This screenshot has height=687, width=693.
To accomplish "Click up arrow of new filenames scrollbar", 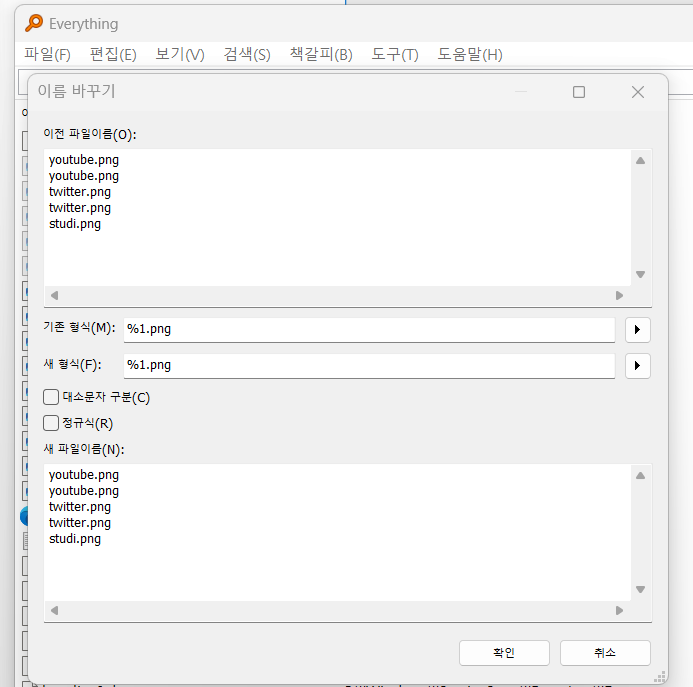I will tap(640, 476).
